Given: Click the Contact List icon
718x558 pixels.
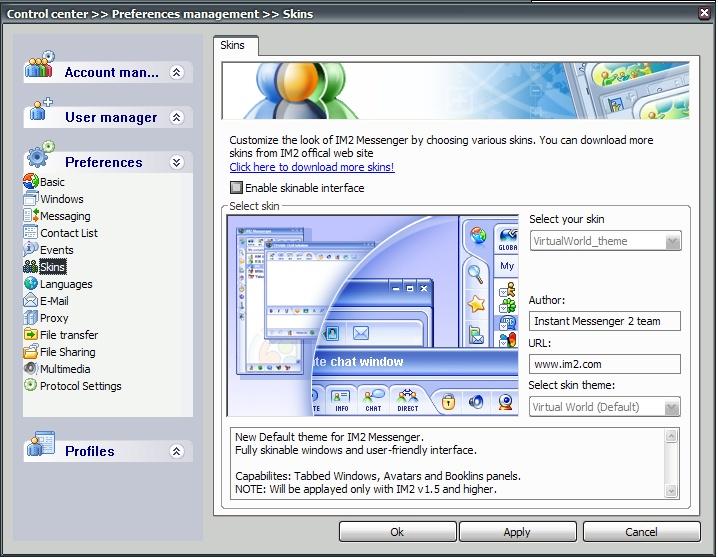Looking at the screenshot, I should pyautogui.click(x=31, y=232).
